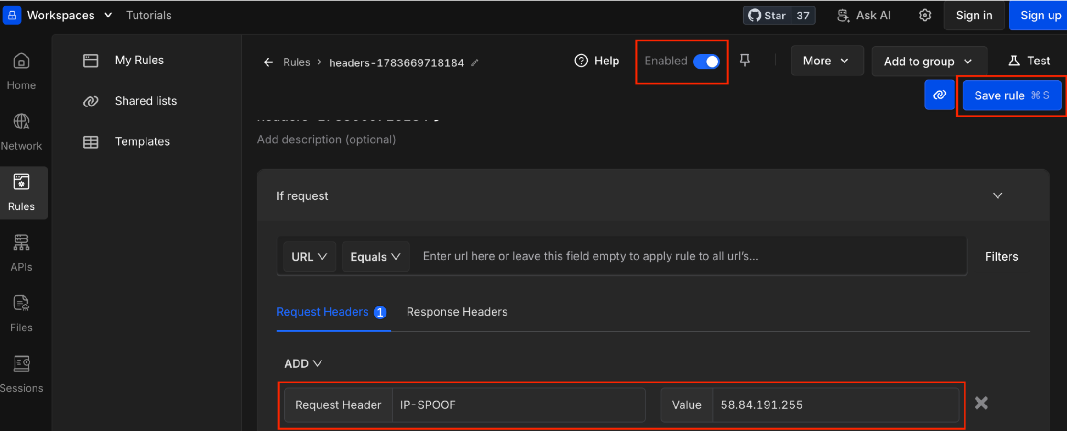This screenshot has height=431, width=1067.
Task: Click the URL input field
Action: coord(689,257)
